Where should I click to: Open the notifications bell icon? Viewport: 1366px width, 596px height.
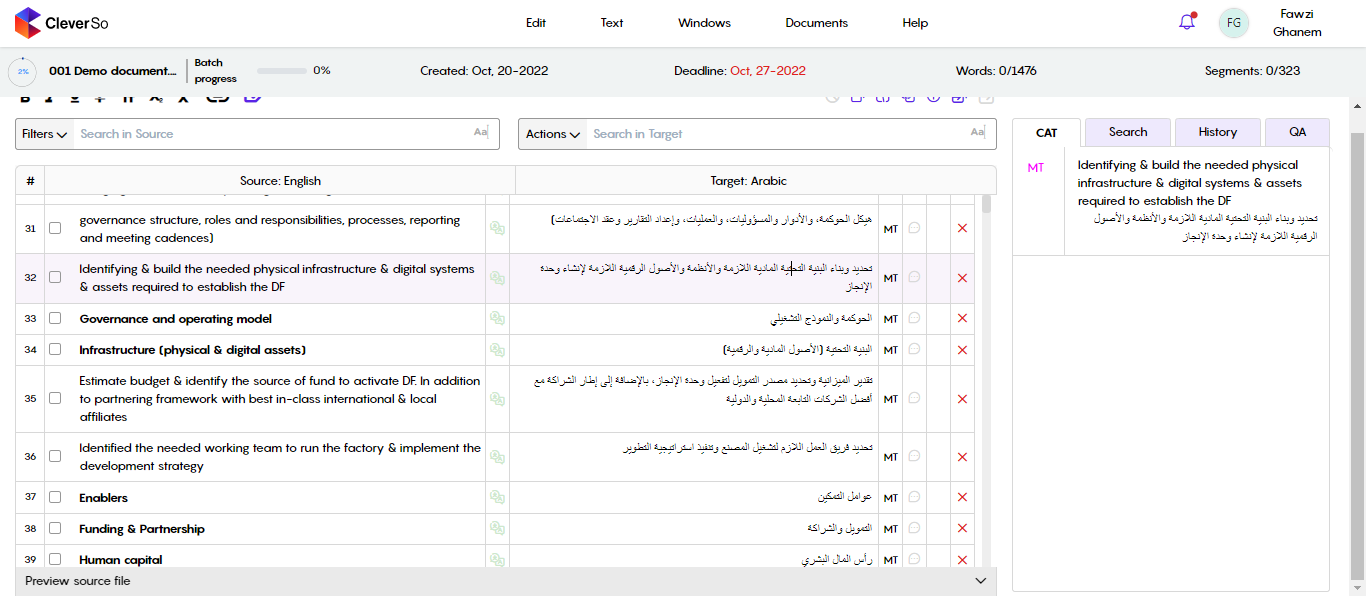coord(1187,22)
